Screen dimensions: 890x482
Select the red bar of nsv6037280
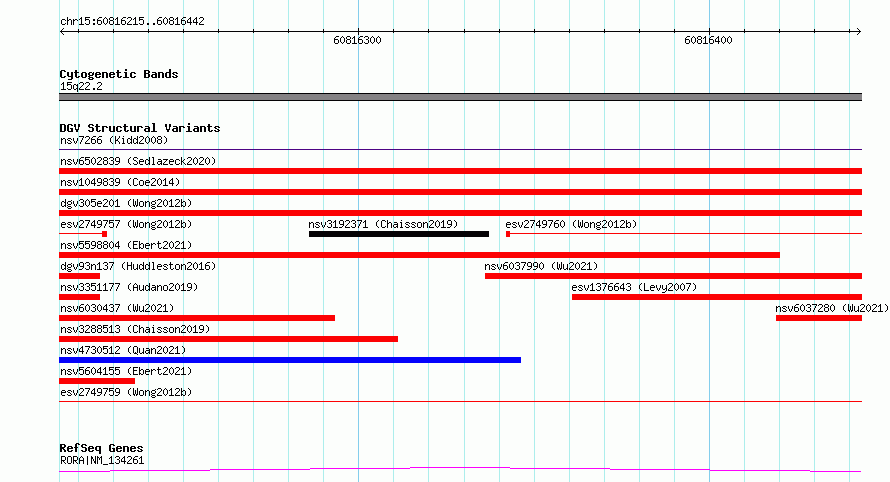[819, 318]
